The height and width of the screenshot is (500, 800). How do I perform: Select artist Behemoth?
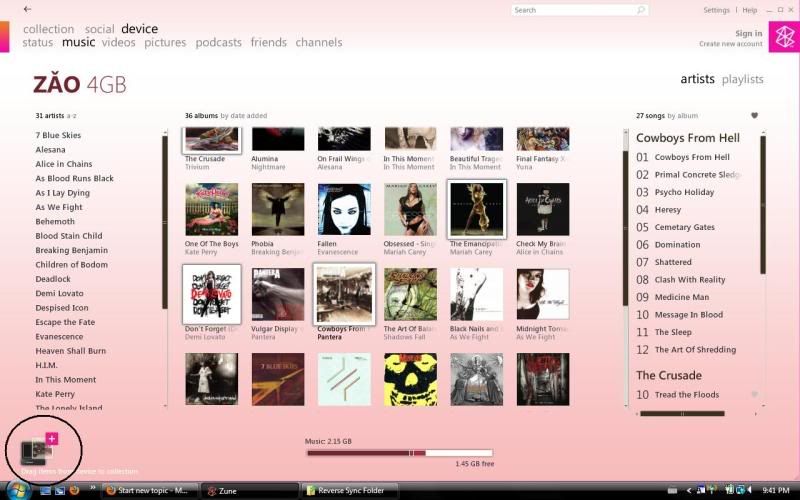click(55, 221)
